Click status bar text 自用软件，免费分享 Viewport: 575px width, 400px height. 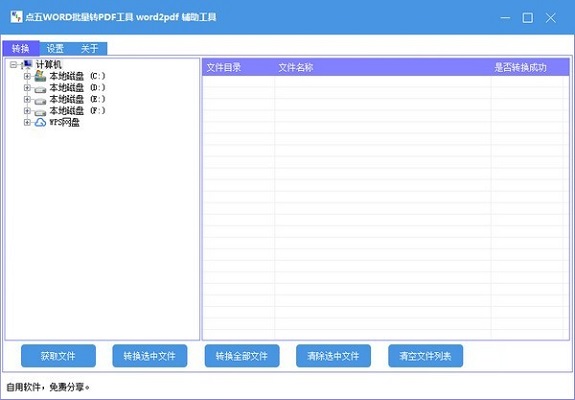click(48, 387)
